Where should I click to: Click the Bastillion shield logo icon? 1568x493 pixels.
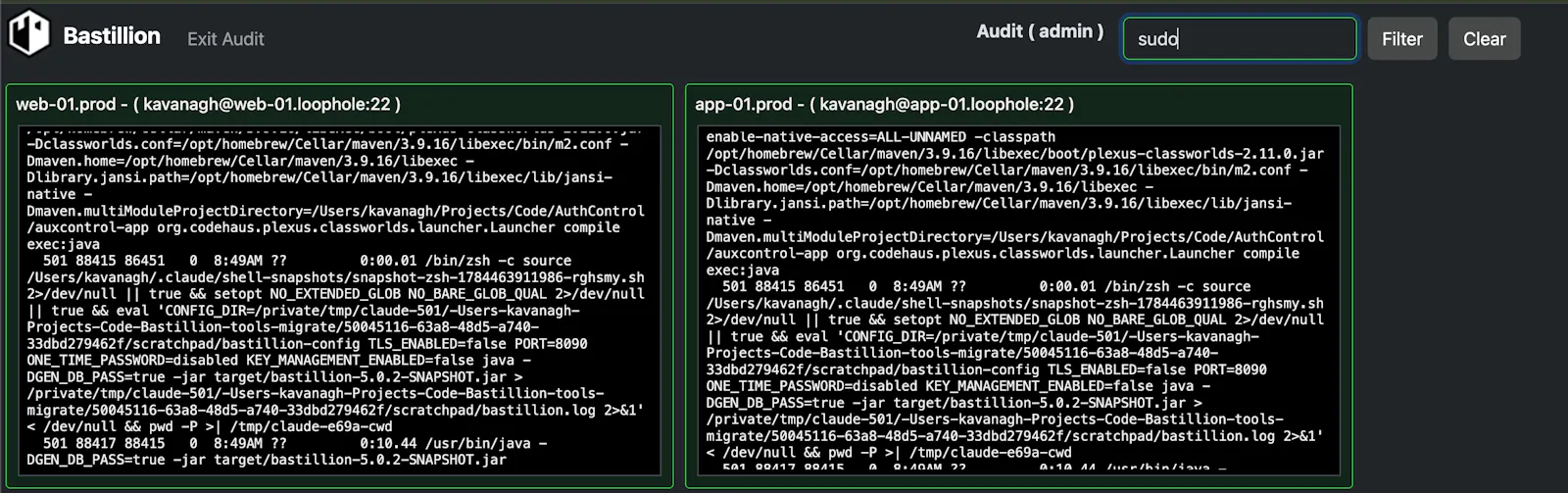29,33
